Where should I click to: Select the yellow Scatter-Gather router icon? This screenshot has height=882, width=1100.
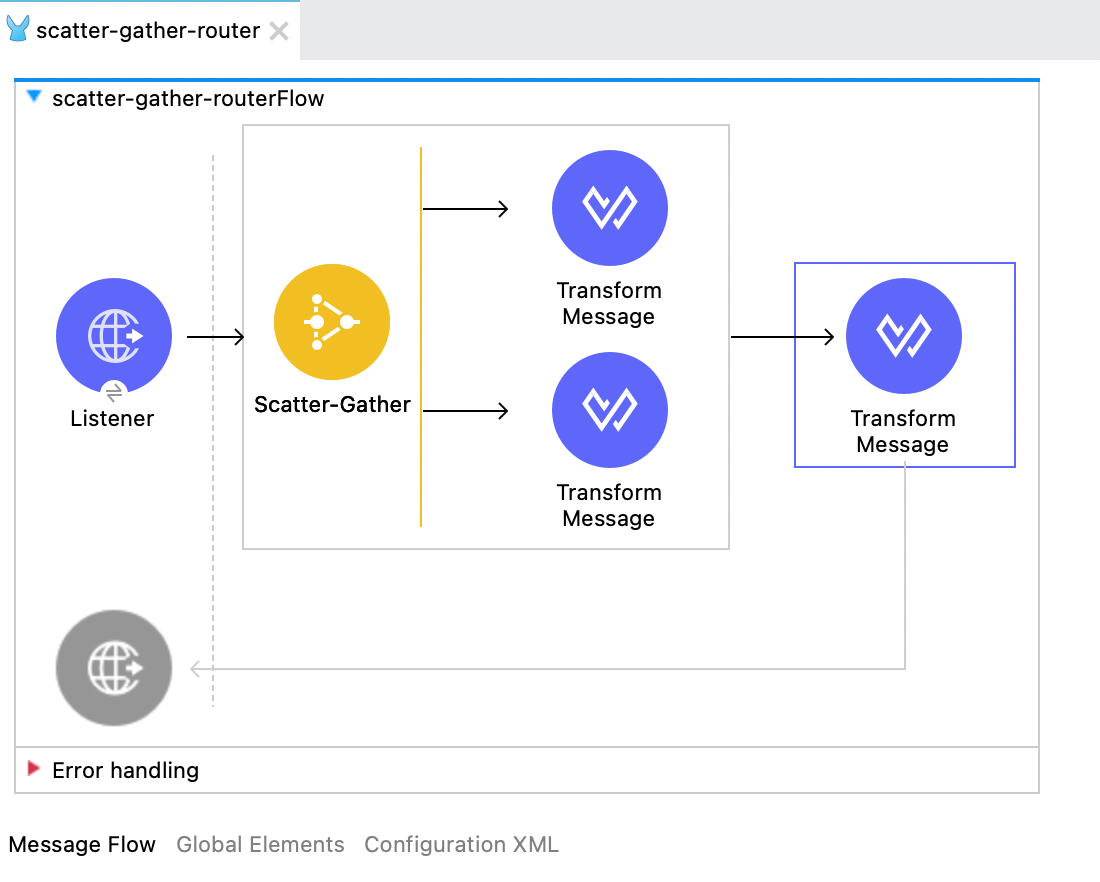click(332, 322)
